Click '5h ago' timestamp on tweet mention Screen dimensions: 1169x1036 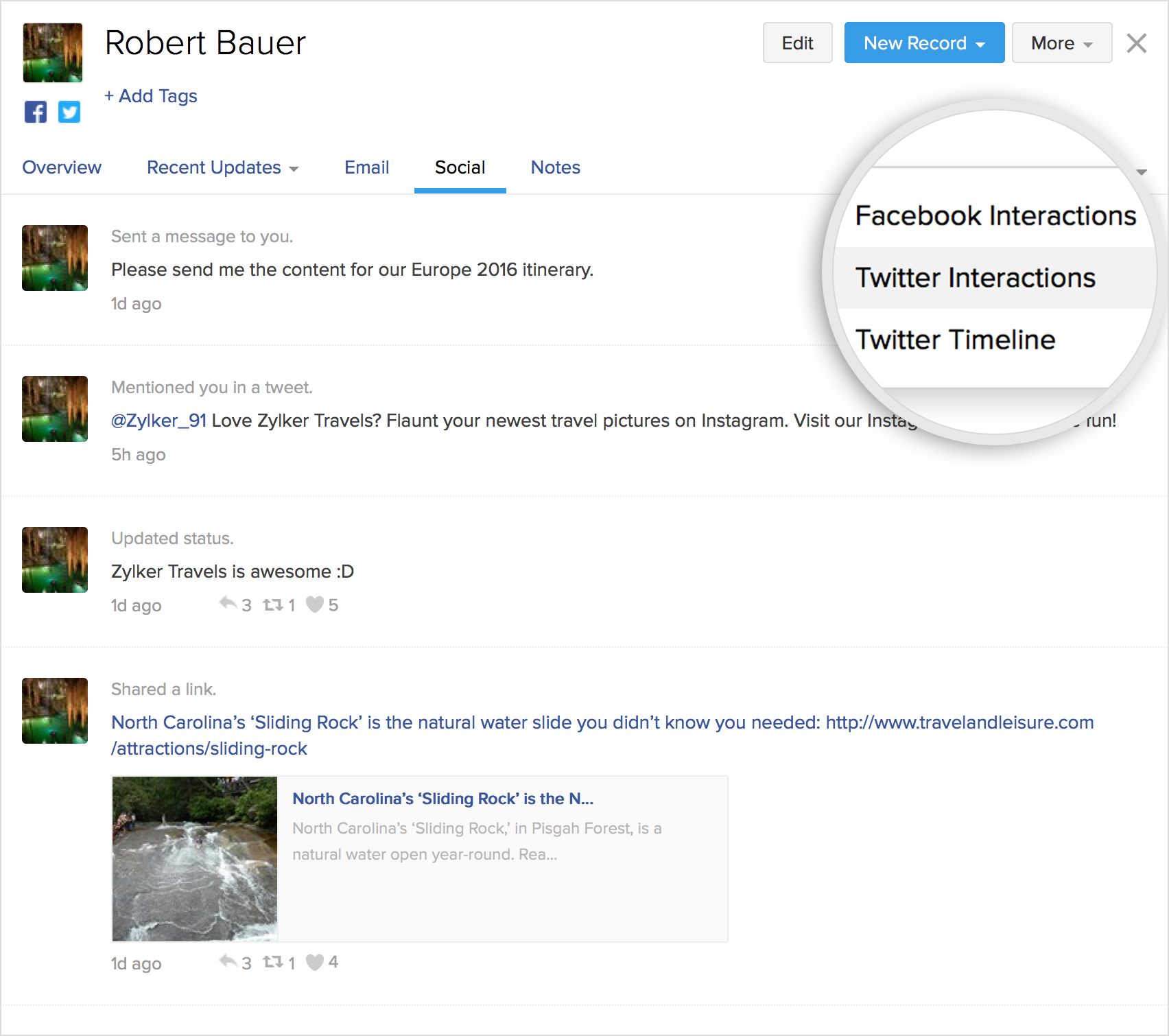[139, 454]
